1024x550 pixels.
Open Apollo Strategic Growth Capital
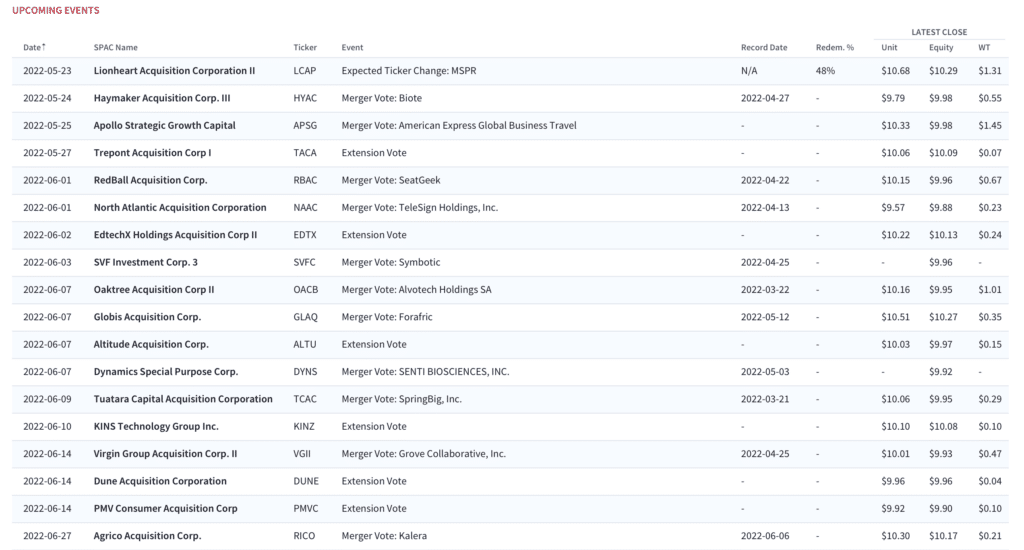point(165,125)
